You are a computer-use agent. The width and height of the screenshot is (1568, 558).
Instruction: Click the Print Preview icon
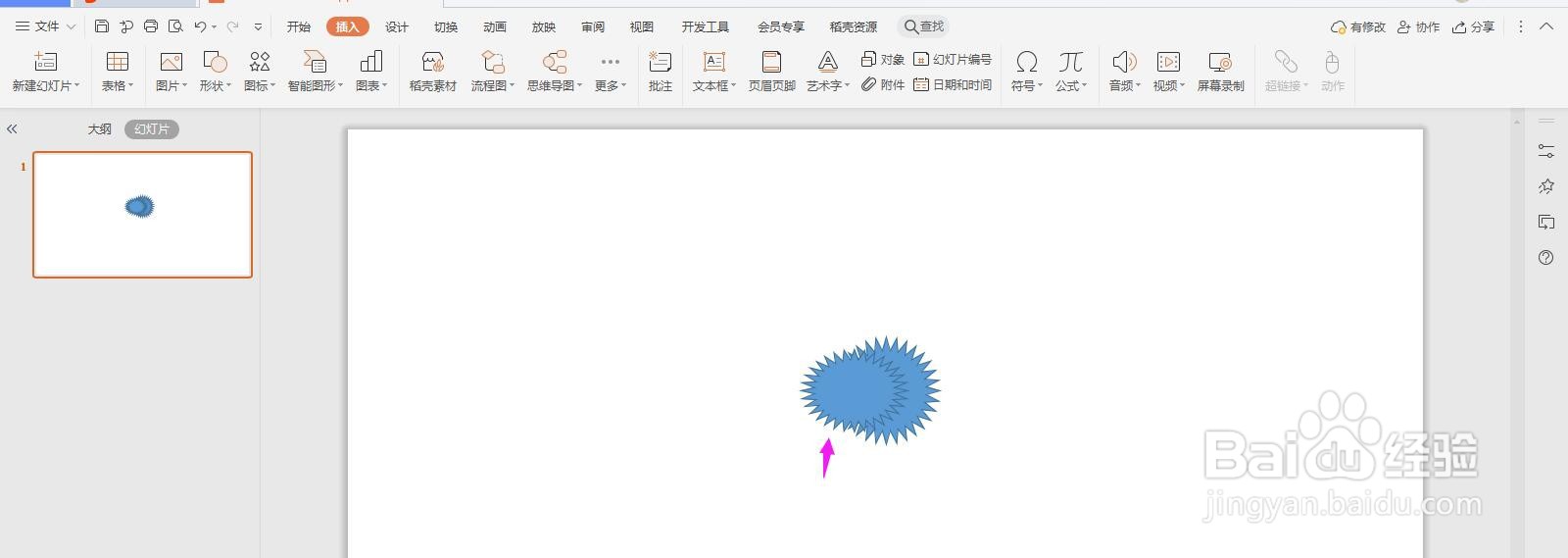[175, 26]
